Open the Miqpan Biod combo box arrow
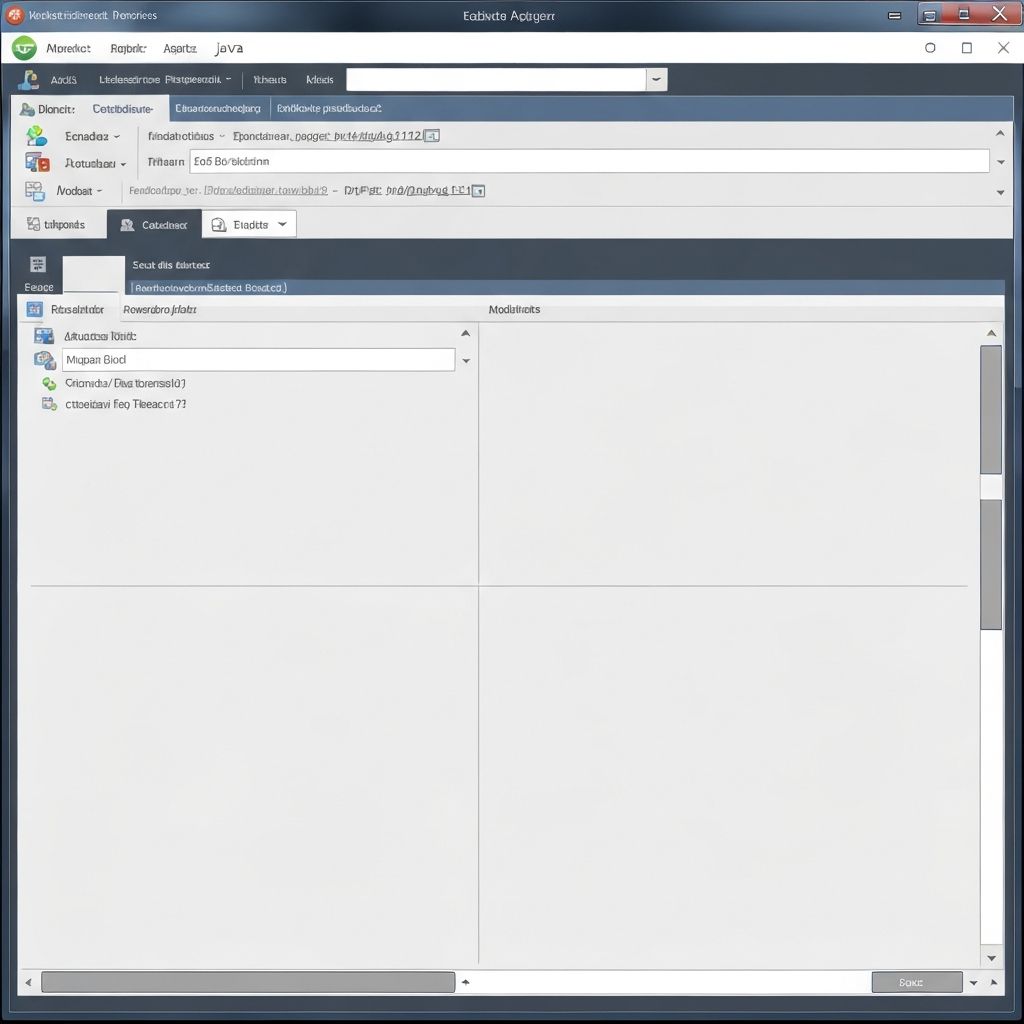This screenshot has height=1024, width=1024. click(466, 360)
